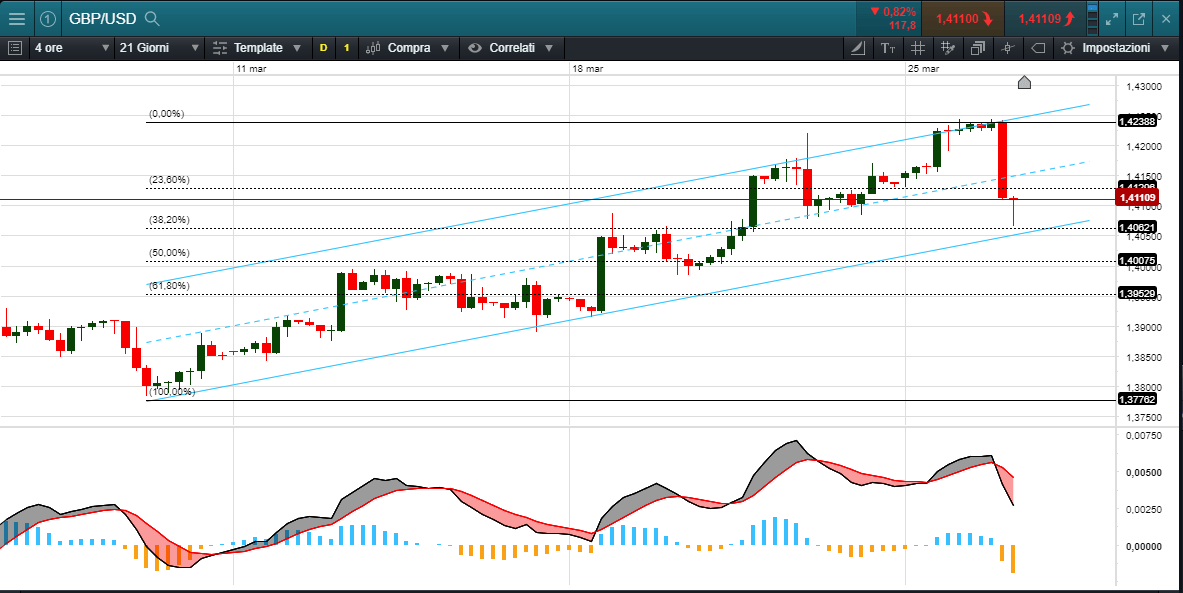Click the circled number 1 link icon
The width and height of the screenshot is (1183, 593).
[47, 19]
